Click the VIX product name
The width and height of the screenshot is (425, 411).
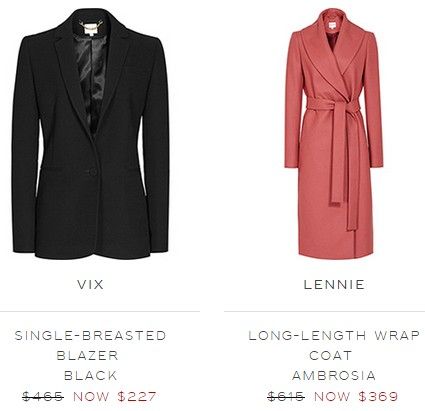[x=91, y=284]
